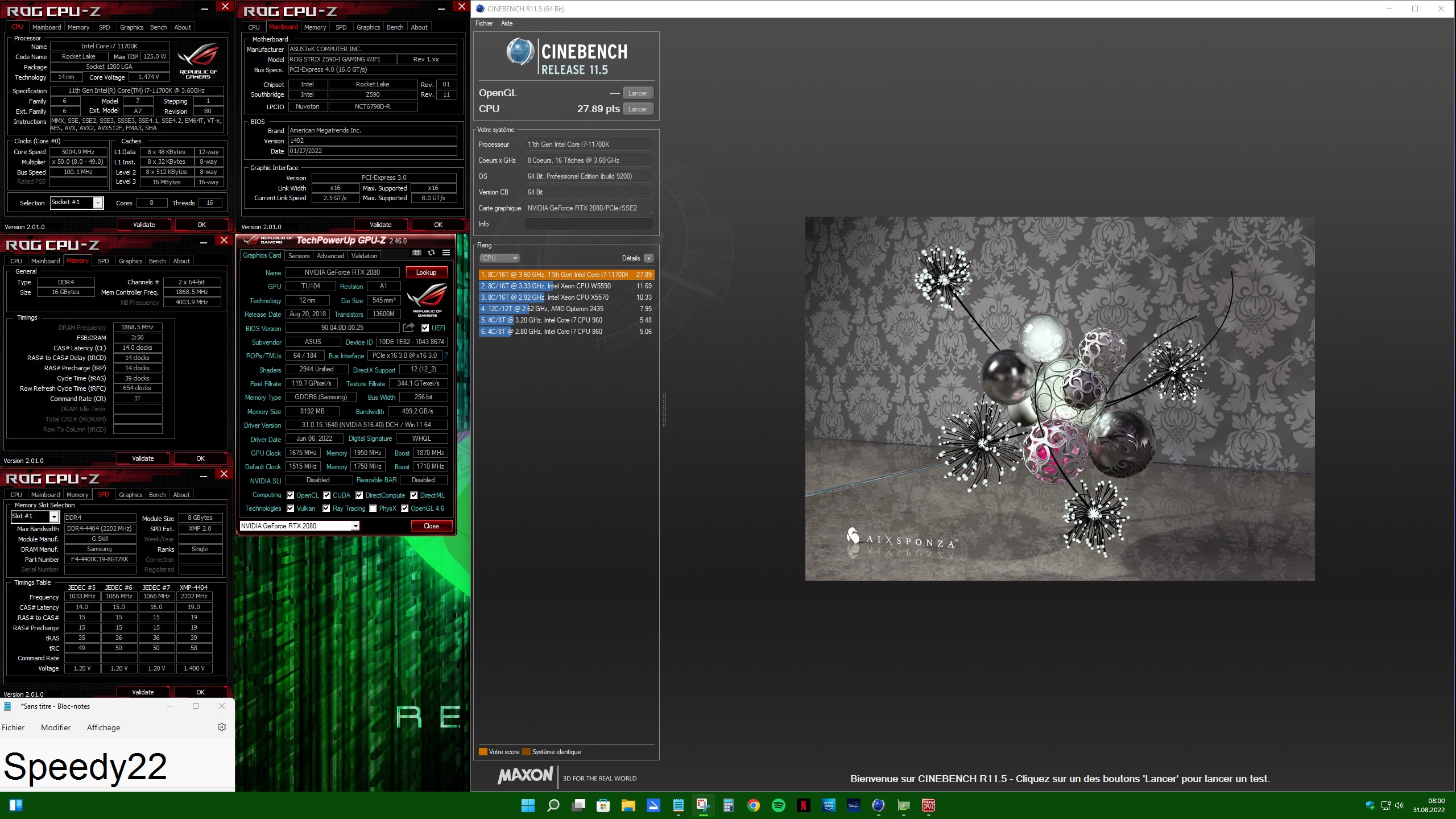This screenshot has height=819, width=1456.
Task: Toggle the PhysX checkbox
Action: pyautogui.click(x=373, y=508)
